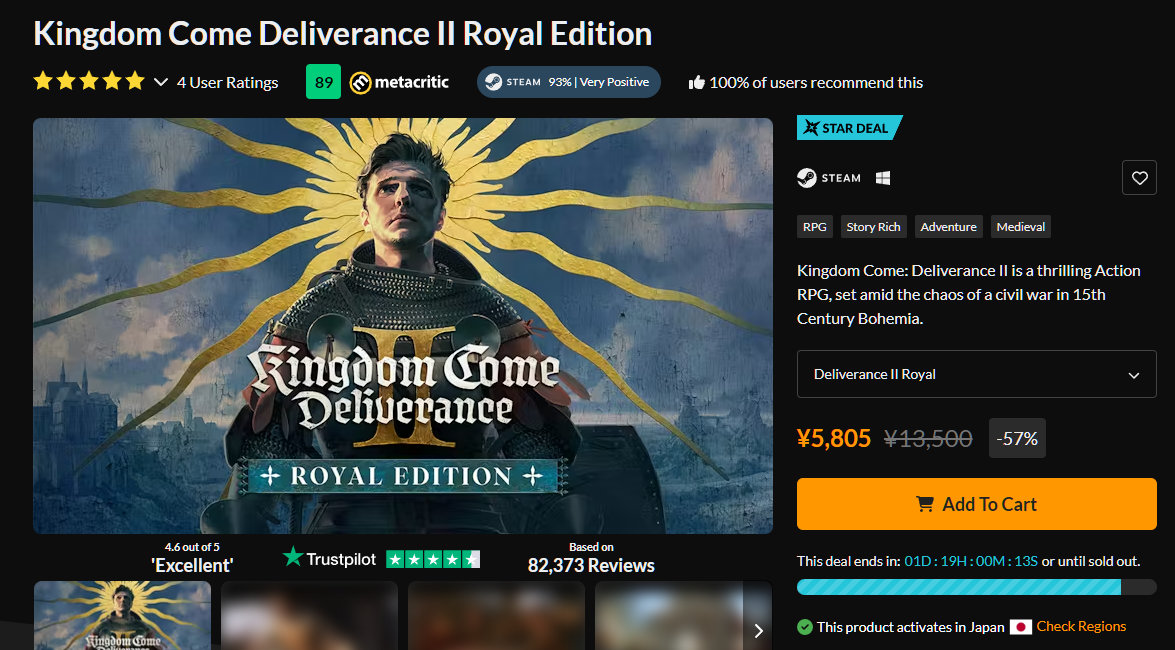Click the Japan flag icon
The width and height of the screenshot is (1175, 650).
1020,627
